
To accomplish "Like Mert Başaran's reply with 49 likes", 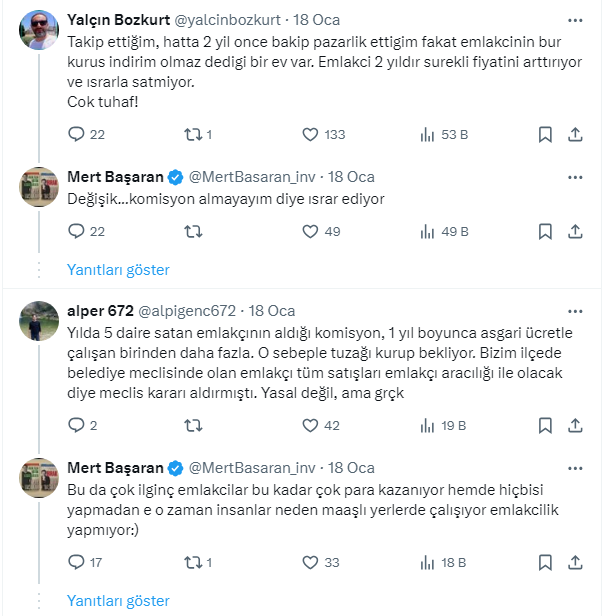I will click(x=310, y=231).
